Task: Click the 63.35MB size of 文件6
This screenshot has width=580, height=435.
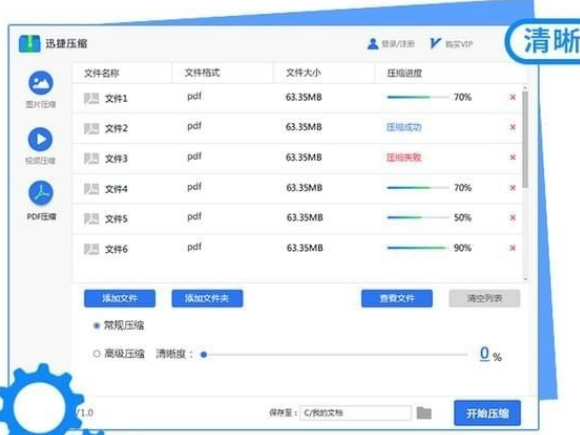Action: [305, 248]
